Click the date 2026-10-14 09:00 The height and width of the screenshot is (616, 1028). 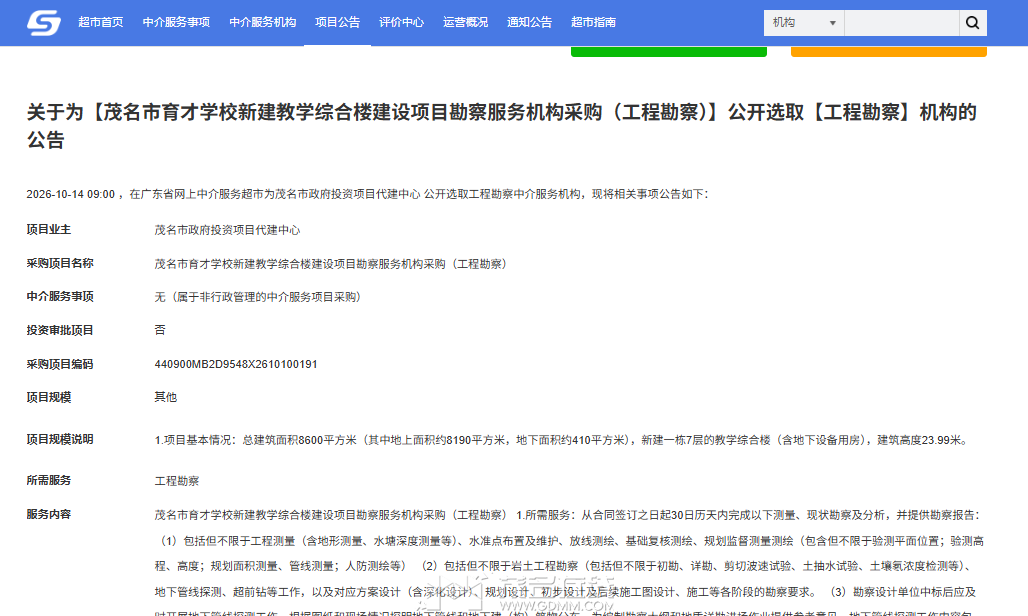click(x=71, y=195)
